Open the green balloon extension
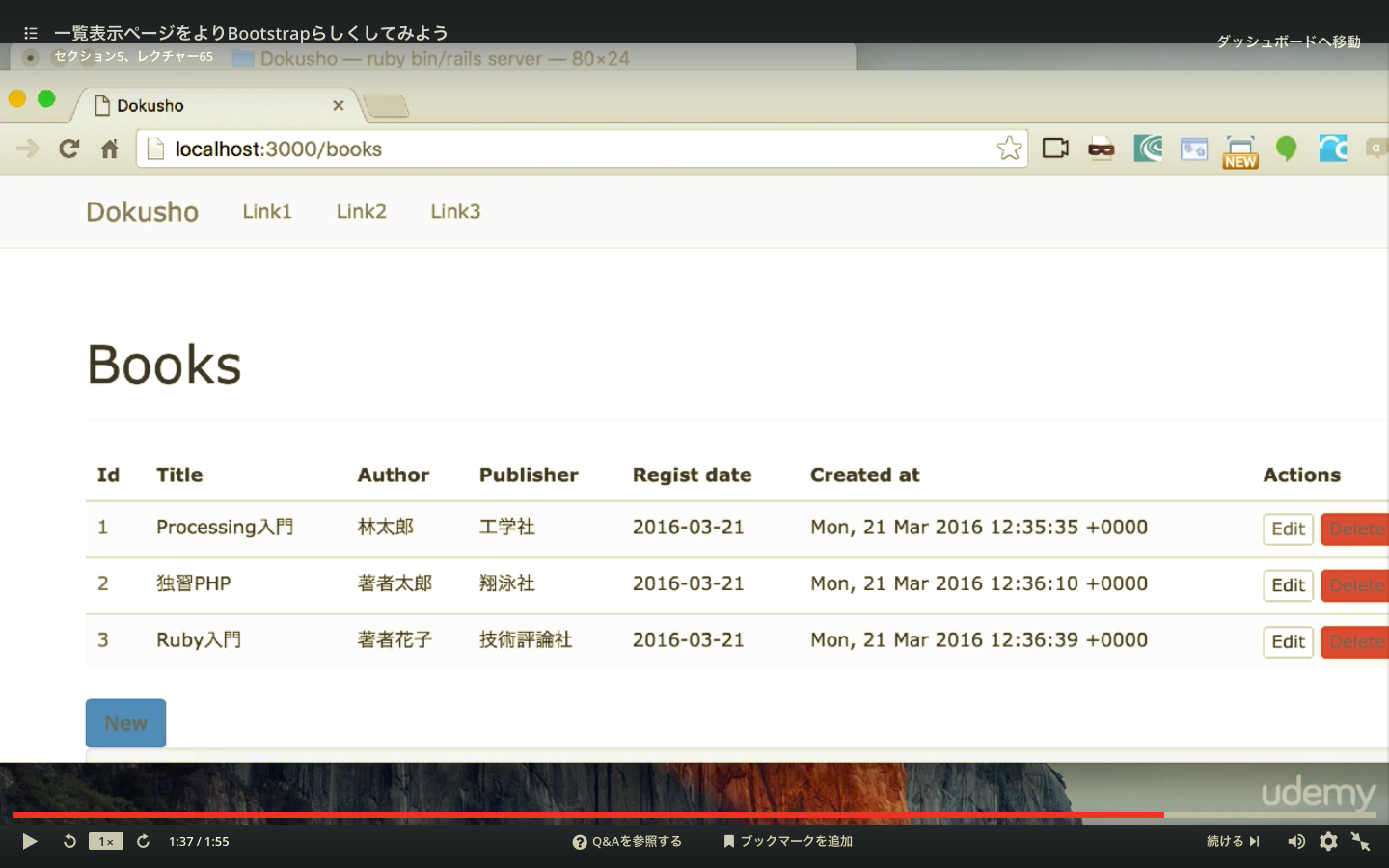This screenshot has width=1389, height=868. tap(1287, 149)
